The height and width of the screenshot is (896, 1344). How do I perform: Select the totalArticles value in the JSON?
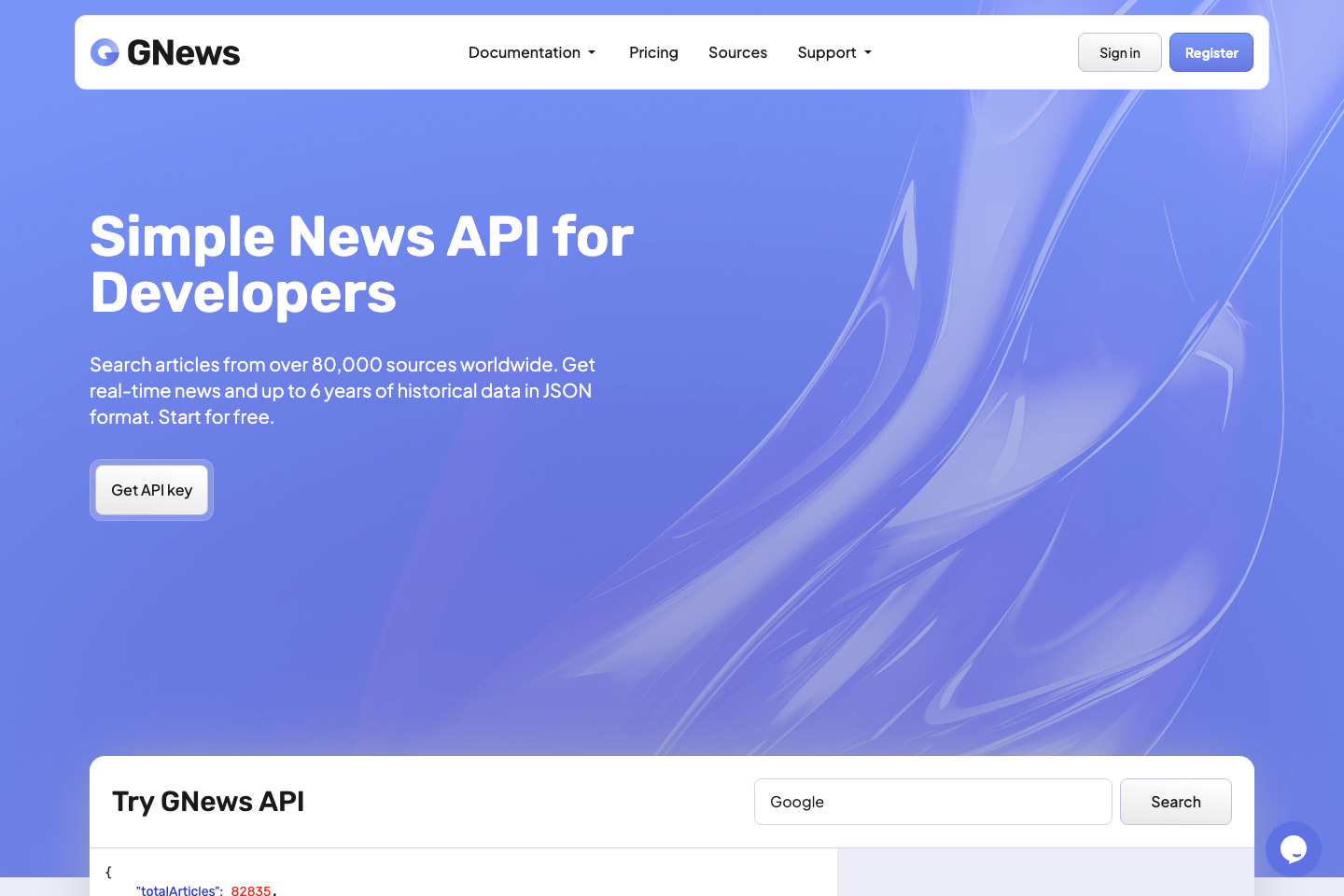[x=252, y=890]
